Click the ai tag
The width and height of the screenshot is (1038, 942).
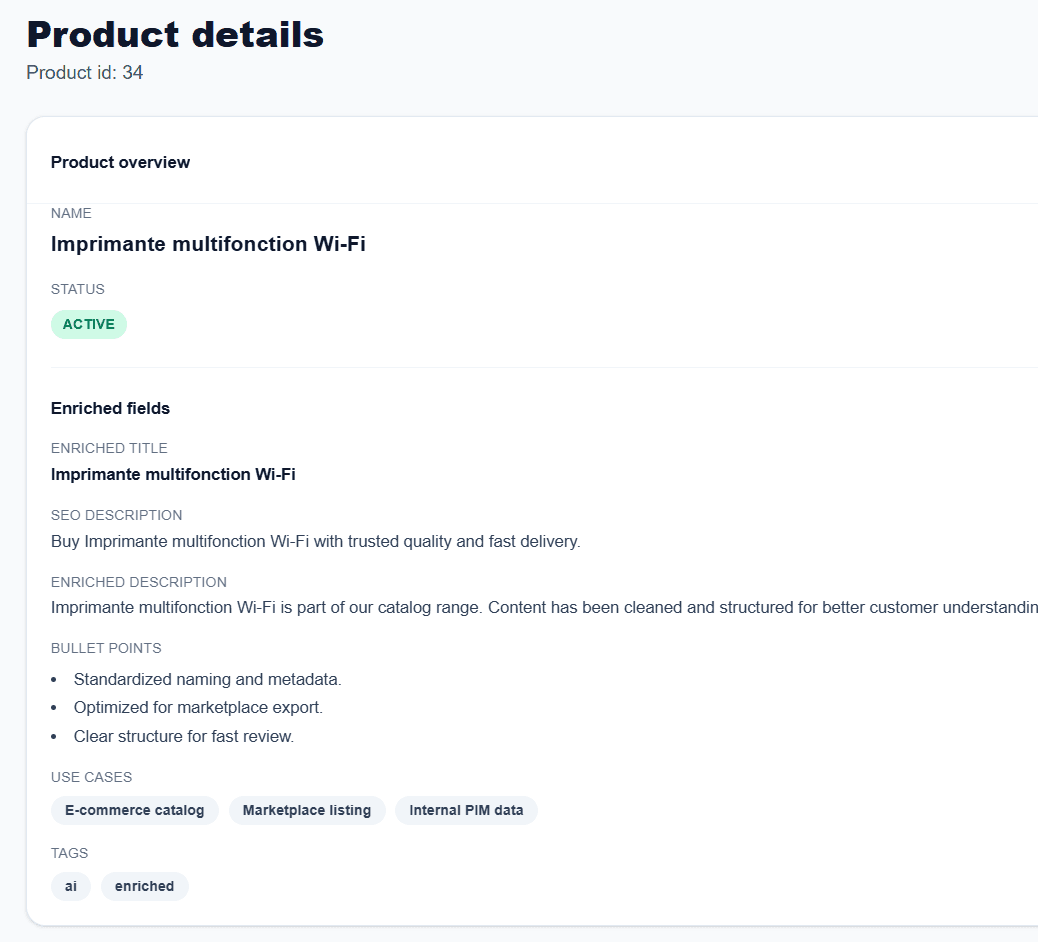coord(70,886)
